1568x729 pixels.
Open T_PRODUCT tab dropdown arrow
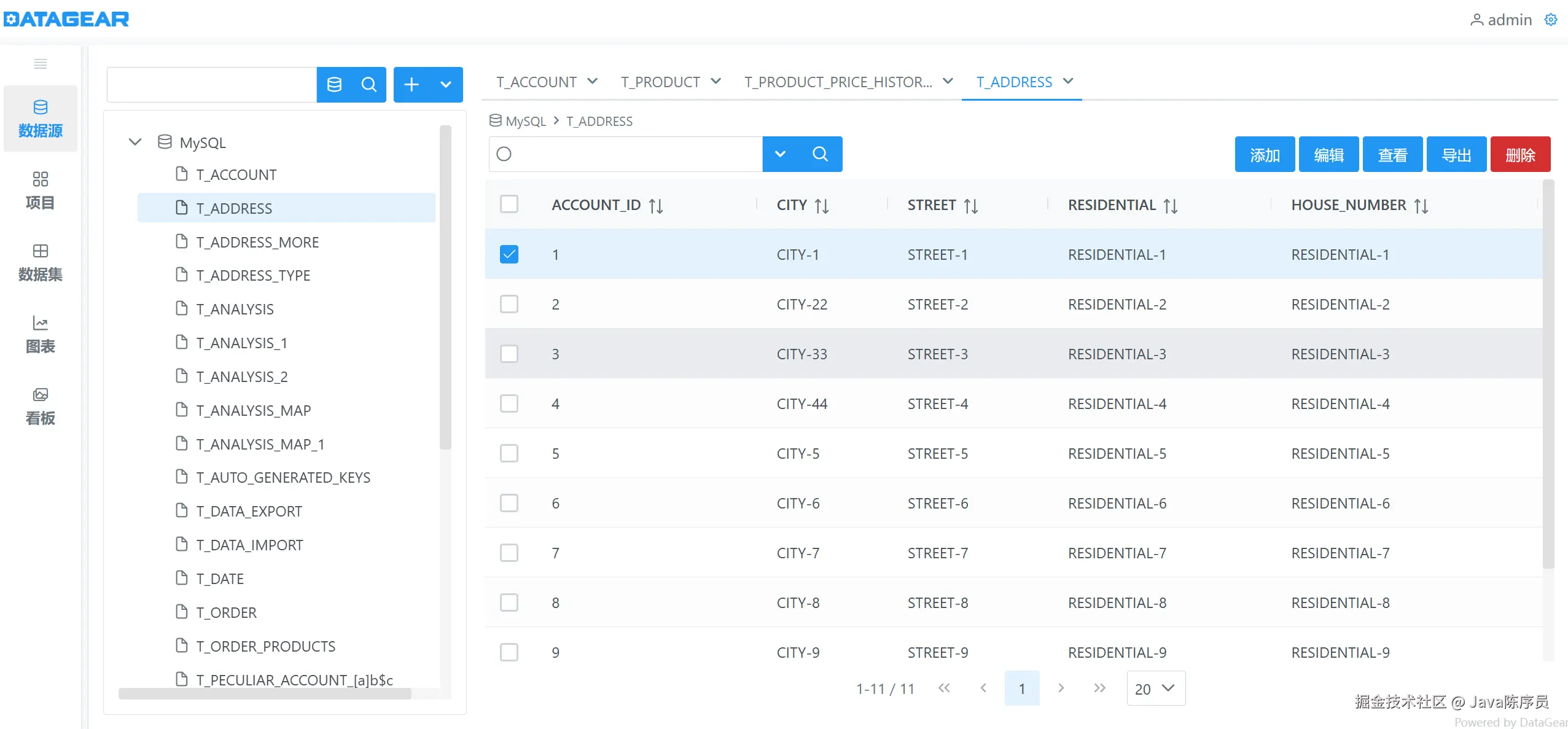tap(716, 81)
